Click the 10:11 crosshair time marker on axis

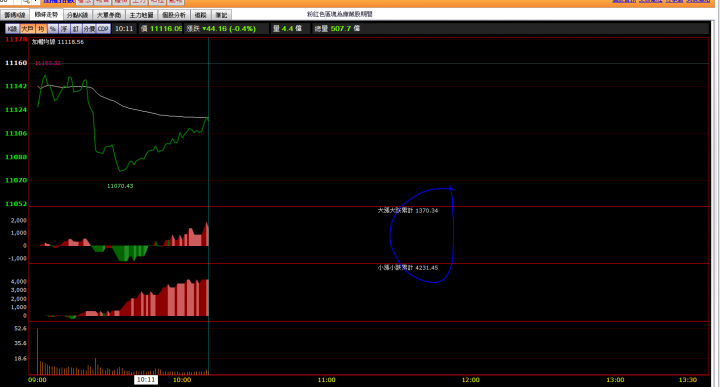point(146,380)
